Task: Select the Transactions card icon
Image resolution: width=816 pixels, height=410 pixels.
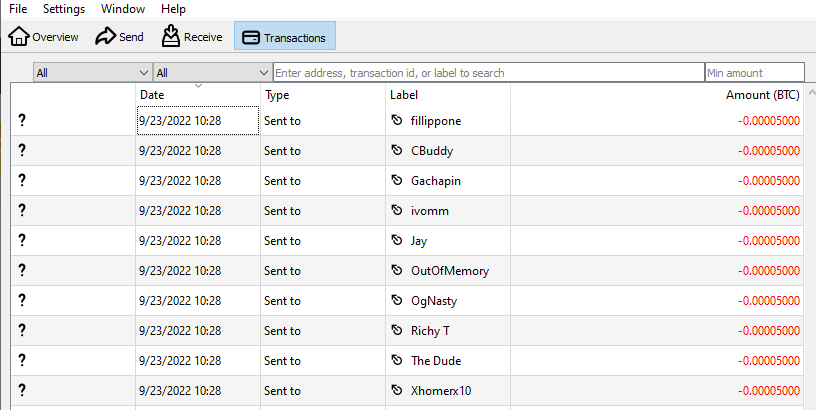Action: 251,37
